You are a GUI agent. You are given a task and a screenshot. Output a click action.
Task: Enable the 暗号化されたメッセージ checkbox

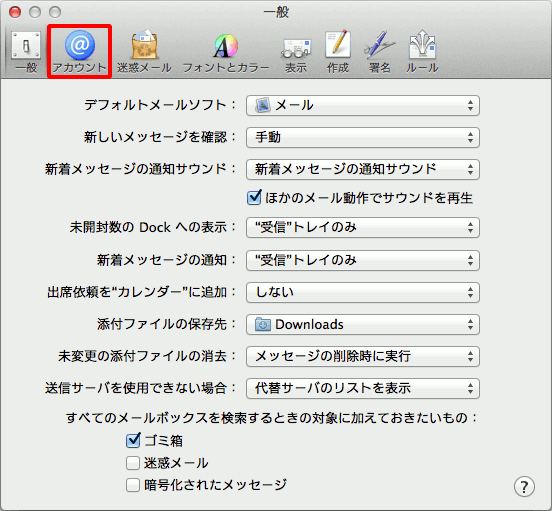tap(133, 485)
